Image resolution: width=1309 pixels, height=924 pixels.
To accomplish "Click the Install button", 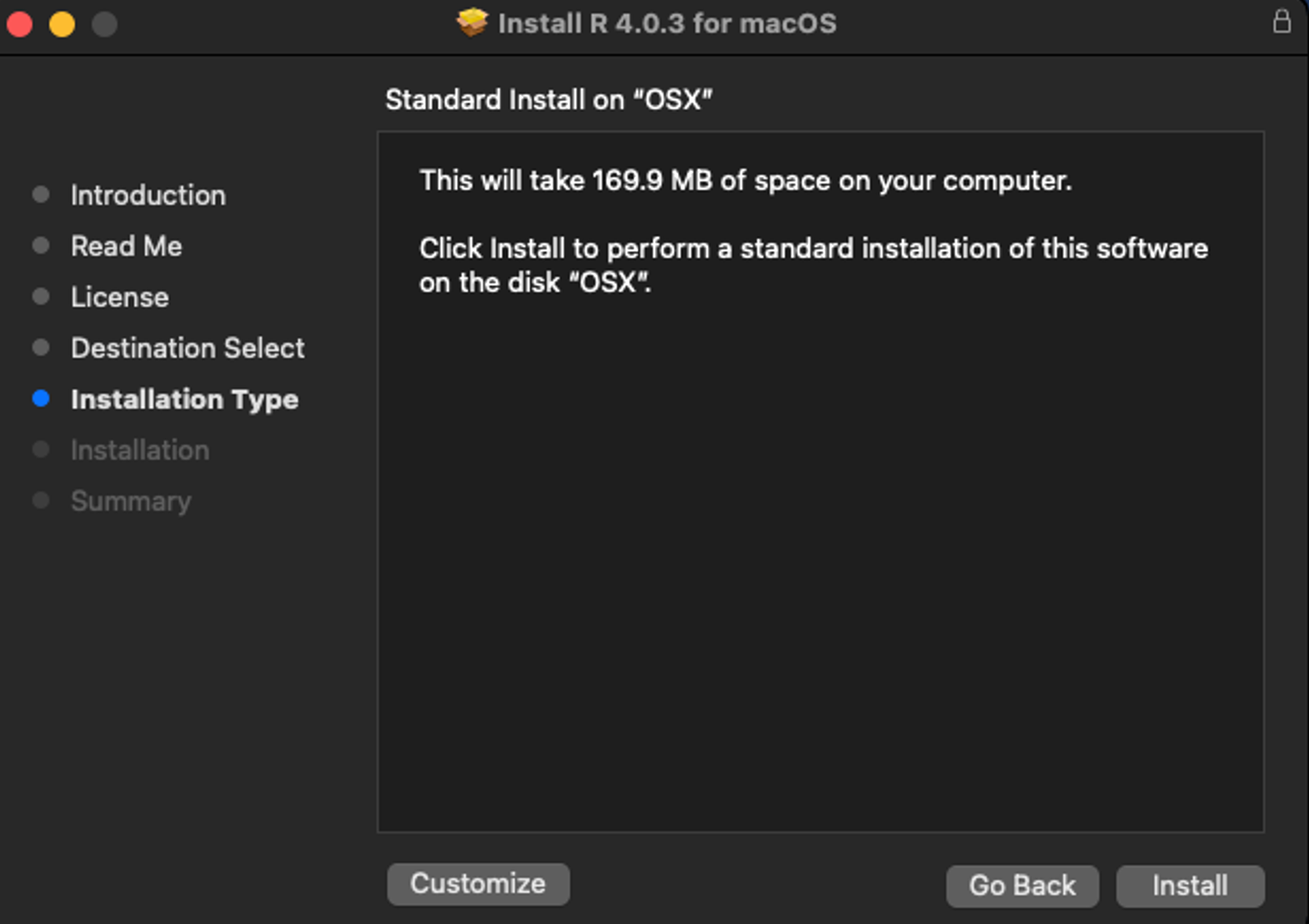I will (x=1190, y=886).
